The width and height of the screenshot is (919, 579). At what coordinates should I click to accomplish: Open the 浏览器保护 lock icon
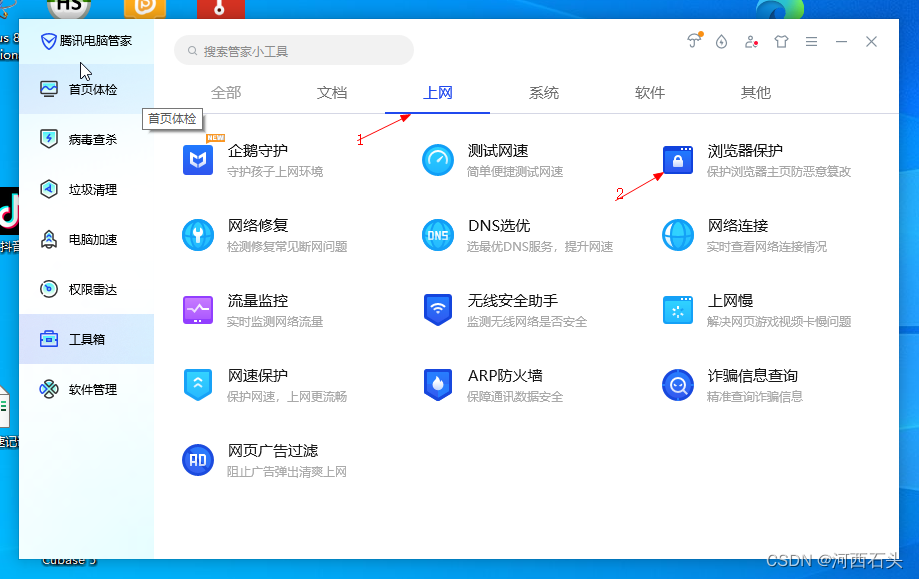pyautogui.click(x=678, y=160)
